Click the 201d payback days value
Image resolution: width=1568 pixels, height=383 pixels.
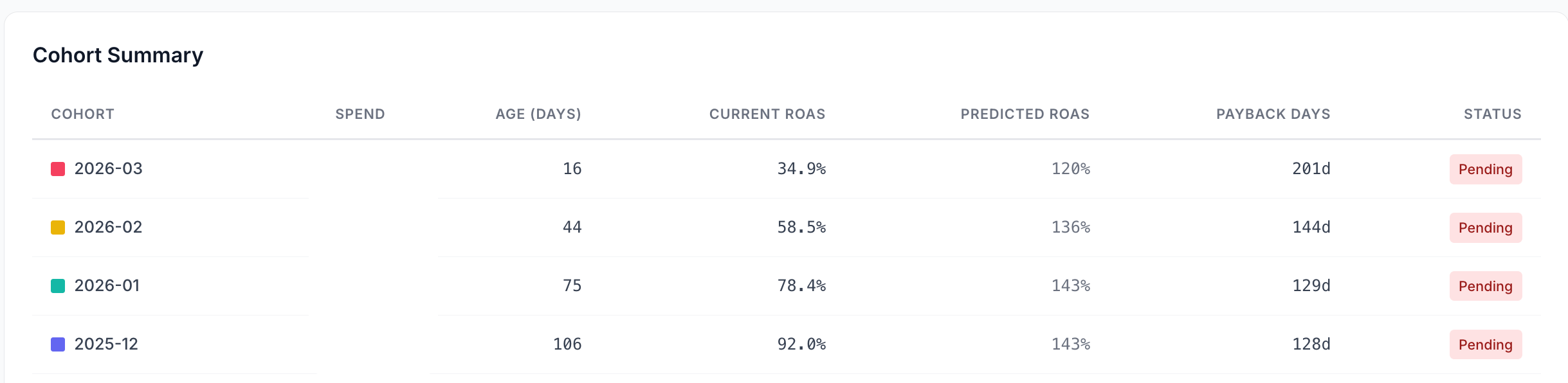point(1311,169)
